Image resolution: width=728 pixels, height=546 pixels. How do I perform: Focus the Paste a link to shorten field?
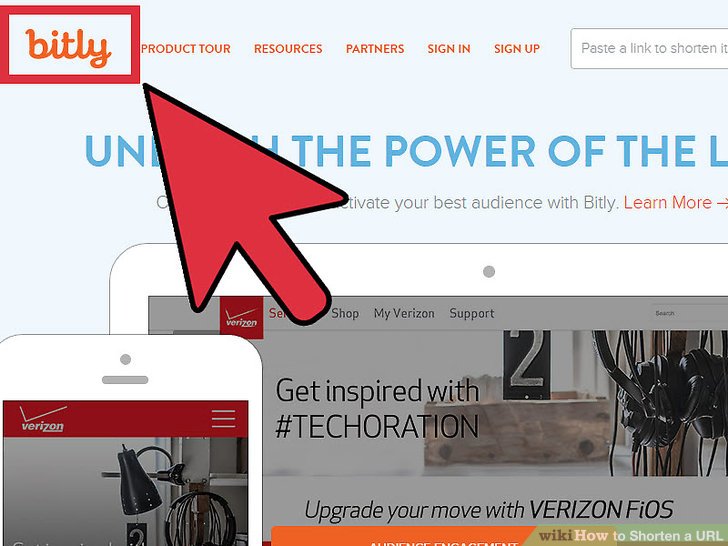(649, 48)
